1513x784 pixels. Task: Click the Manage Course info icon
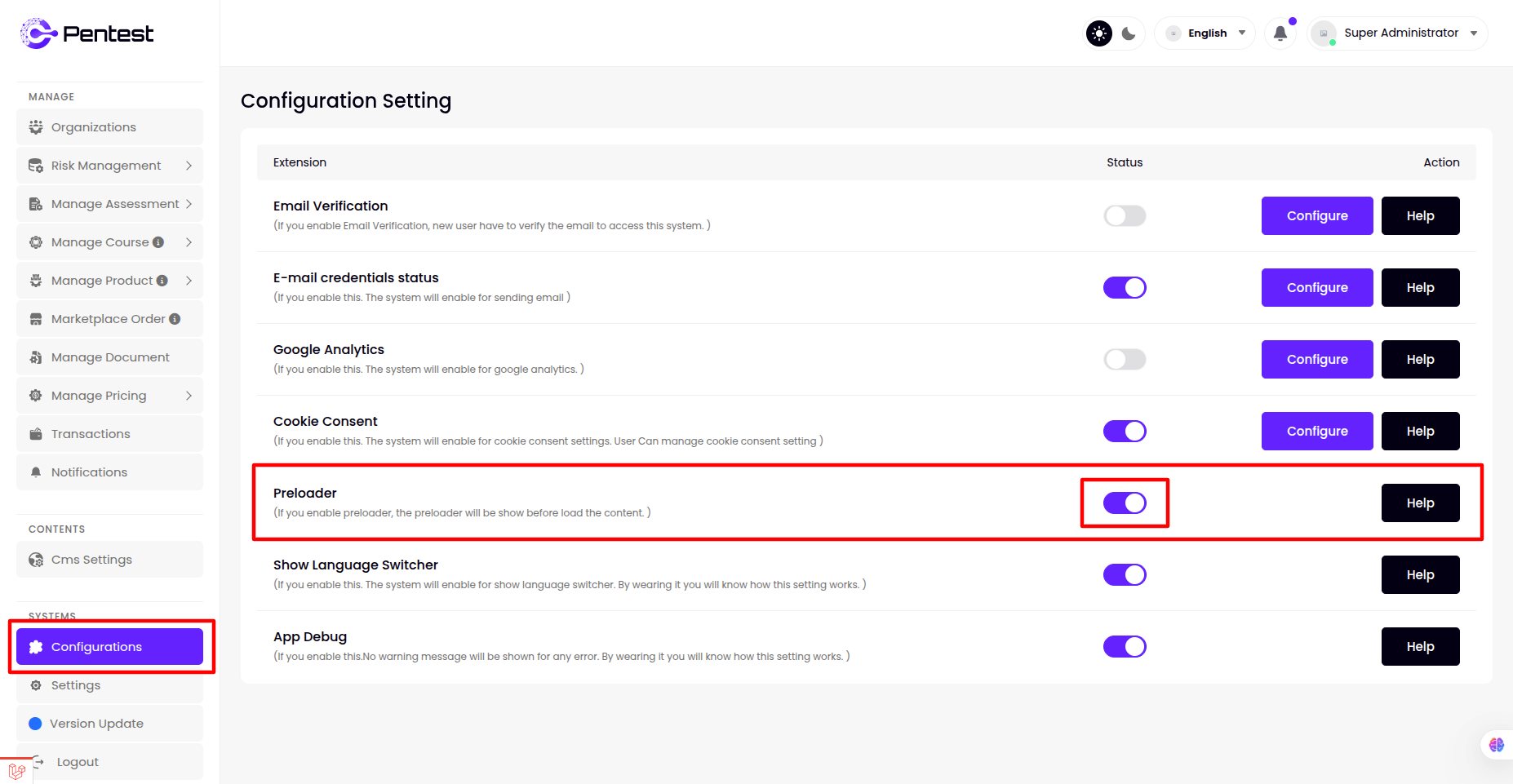[x=158, y=242]
